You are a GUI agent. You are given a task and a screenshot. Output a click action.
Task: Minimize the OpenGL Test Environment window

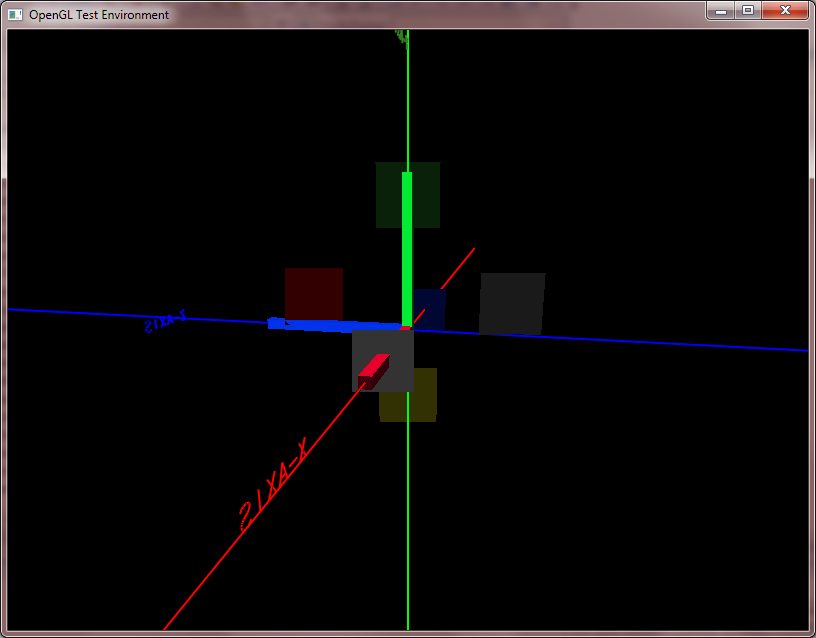(x=720, y=10)
